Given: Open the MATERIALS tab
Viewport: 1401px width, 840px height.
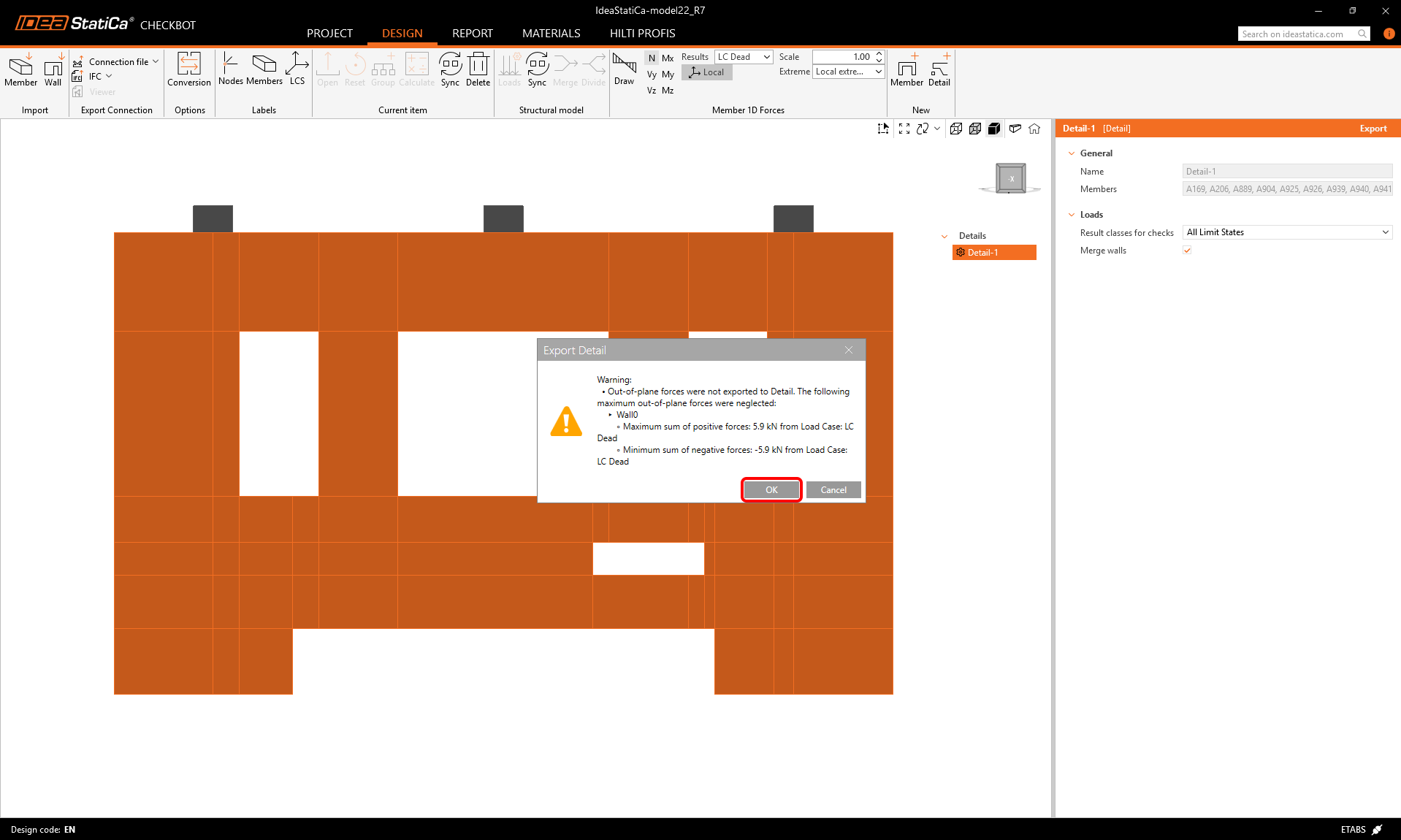Looking at the screenshot, I should pos(551,34).
